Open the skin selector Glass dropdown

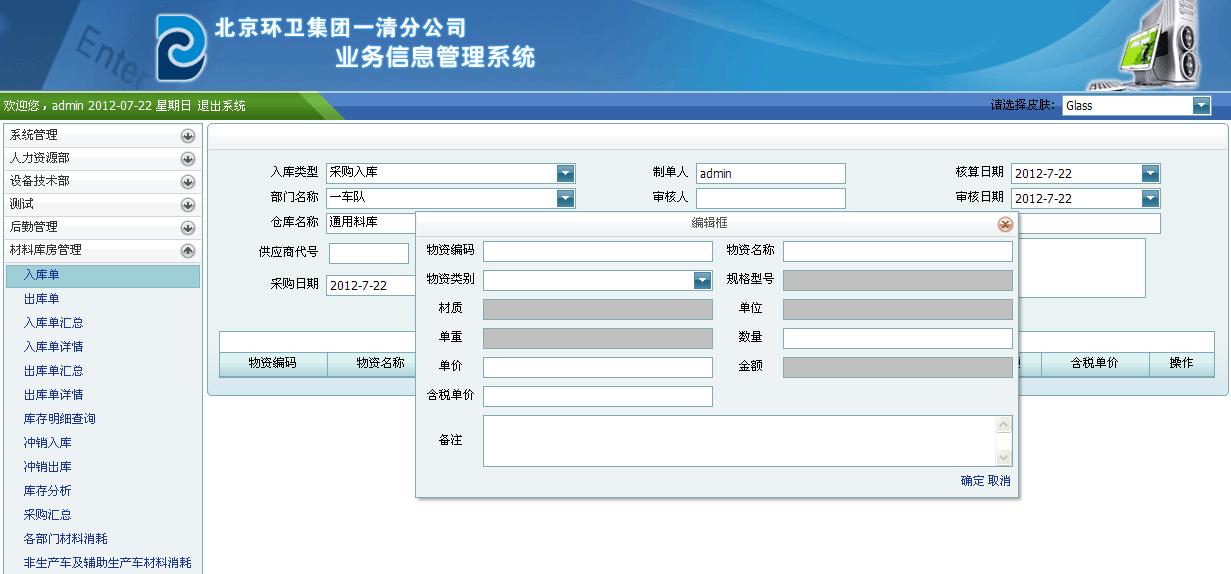[1201, 106]
